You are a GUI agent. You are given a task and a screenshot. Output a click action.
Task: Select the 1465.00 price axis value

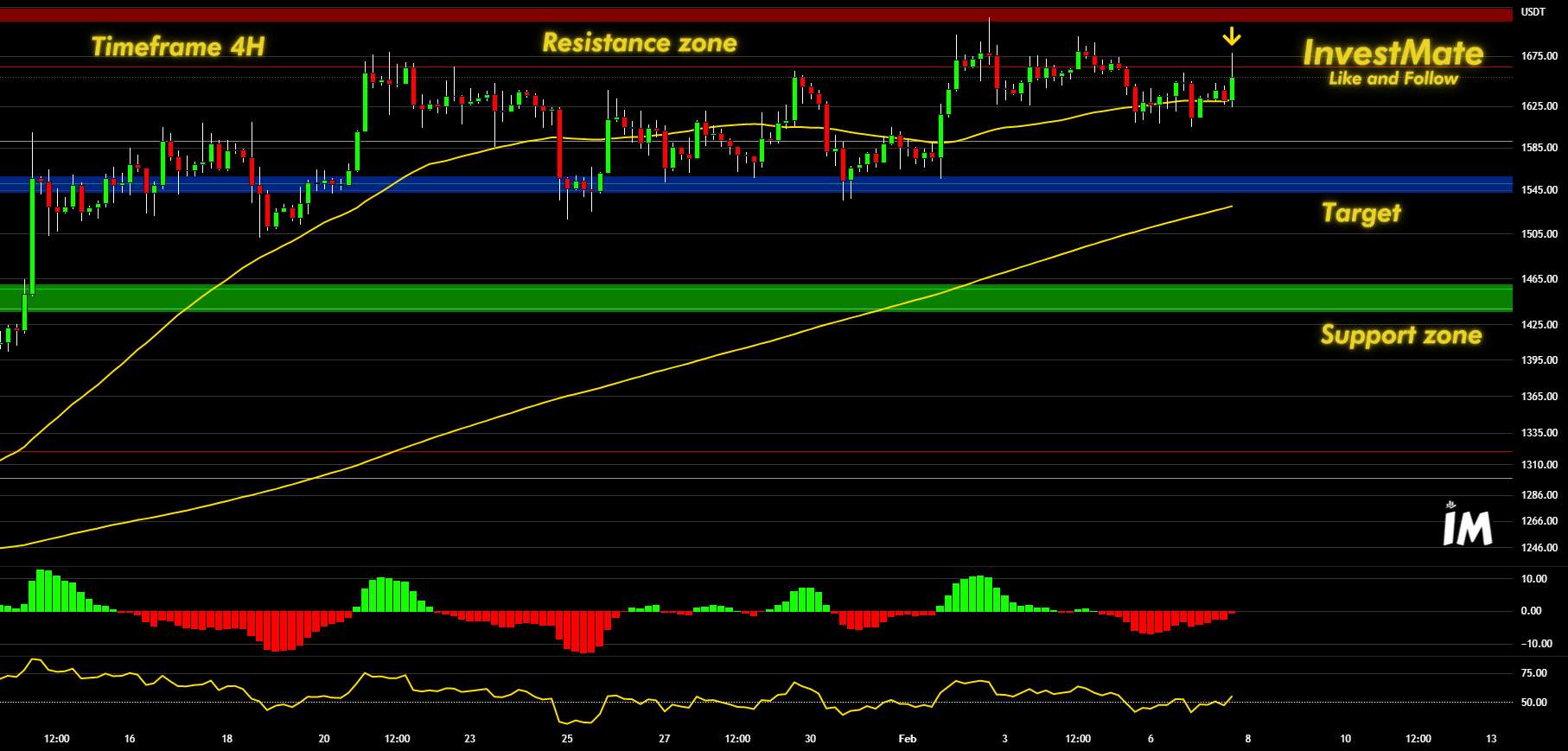click(x=1539, y=279)
